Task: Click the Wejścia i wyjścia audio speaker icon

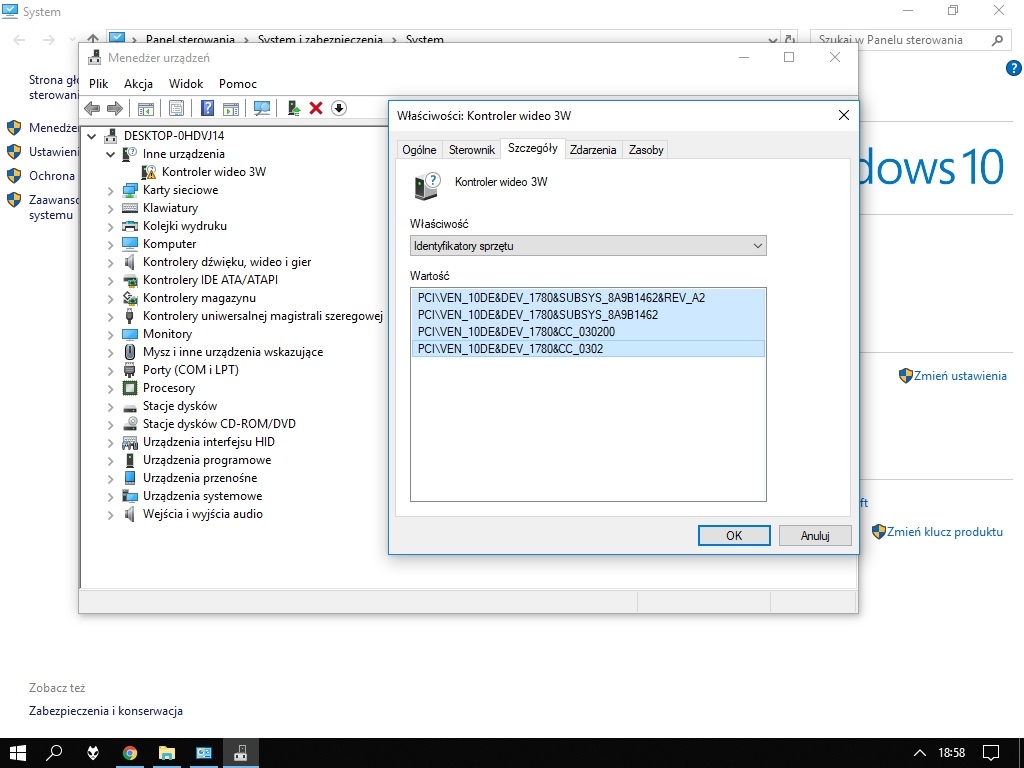Action: click(x=130, y=514)
